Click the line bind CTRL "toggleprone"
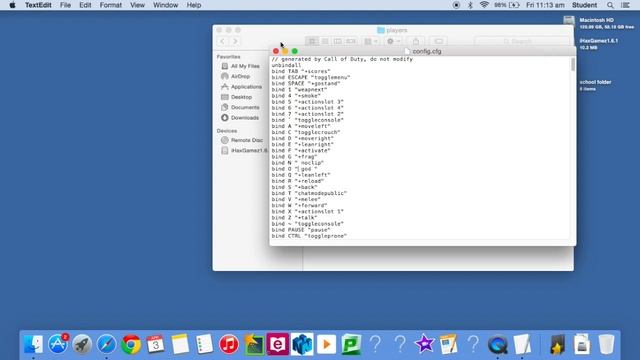This screenshot has height=360, width=640. [309, 236]
